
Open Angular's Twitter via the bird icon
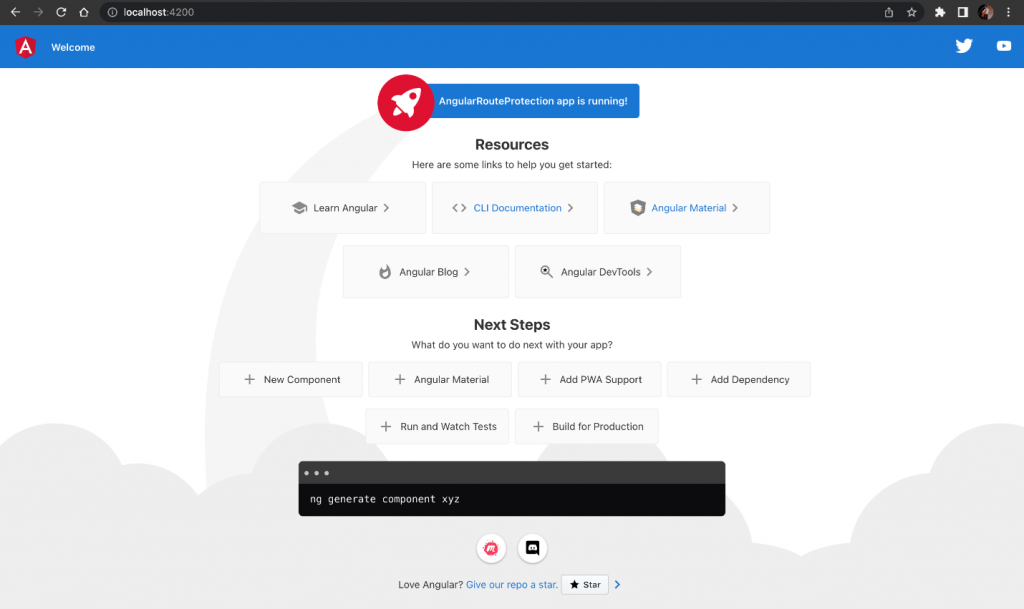tap(963, 46)
